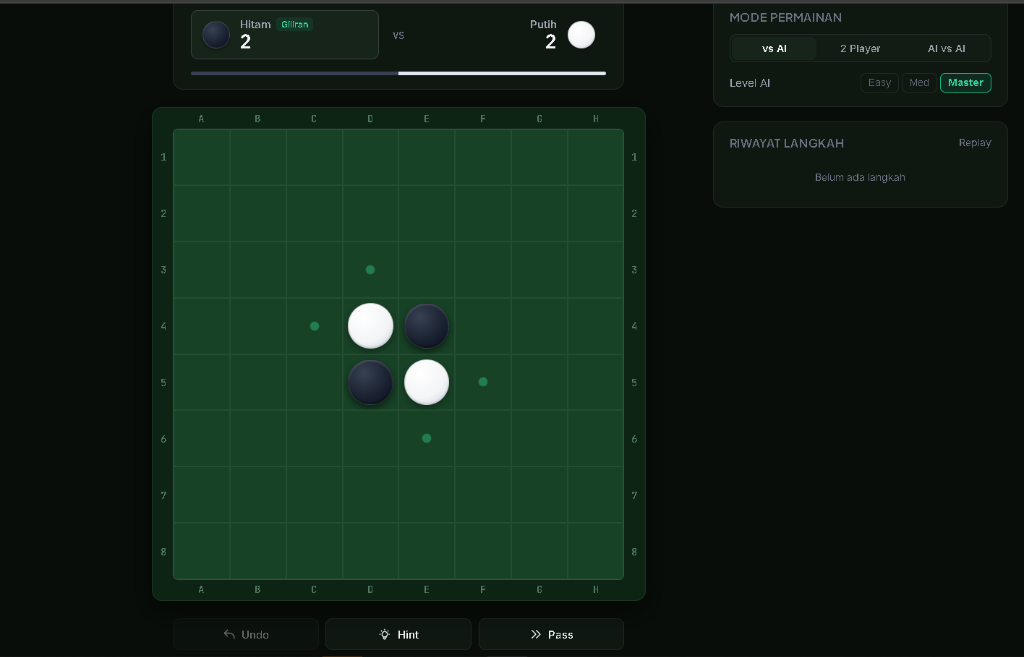Click the top column label A

pos(201,119)
